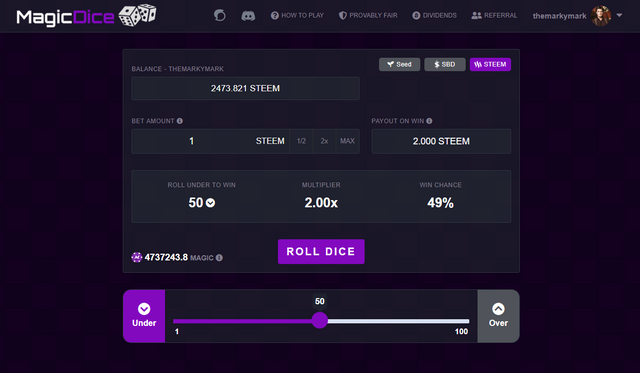Click themarkymark profile avatar
The image size is (640, 373).
pos(600,16)
